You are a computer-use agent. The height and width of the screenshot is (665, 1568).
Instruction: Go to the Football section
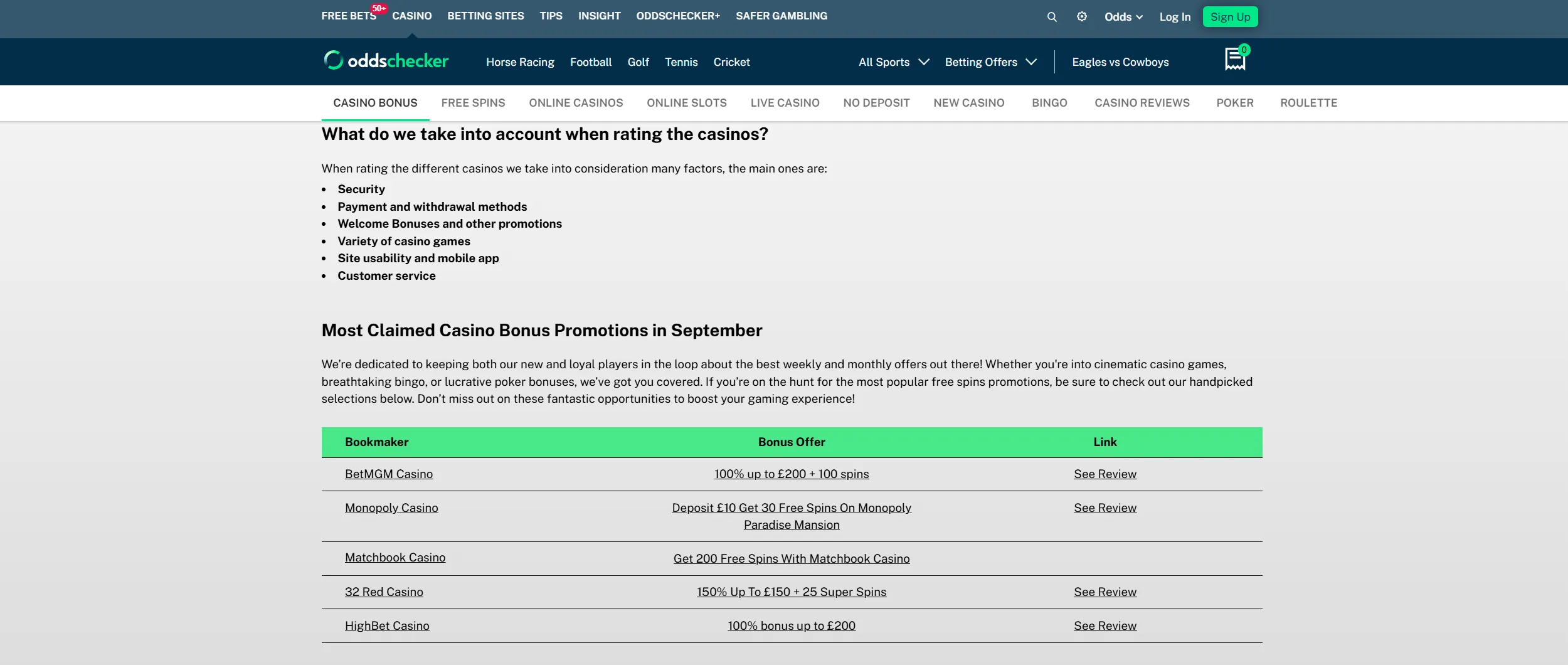point(591,62)
